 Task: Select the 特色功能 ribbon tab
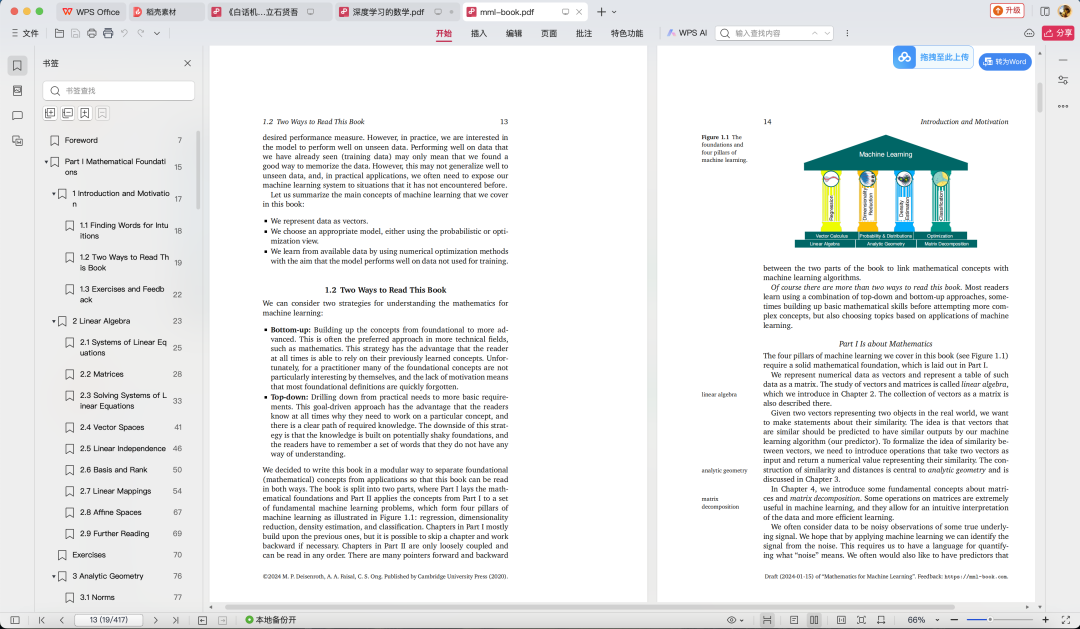click(x=627, y=33)
